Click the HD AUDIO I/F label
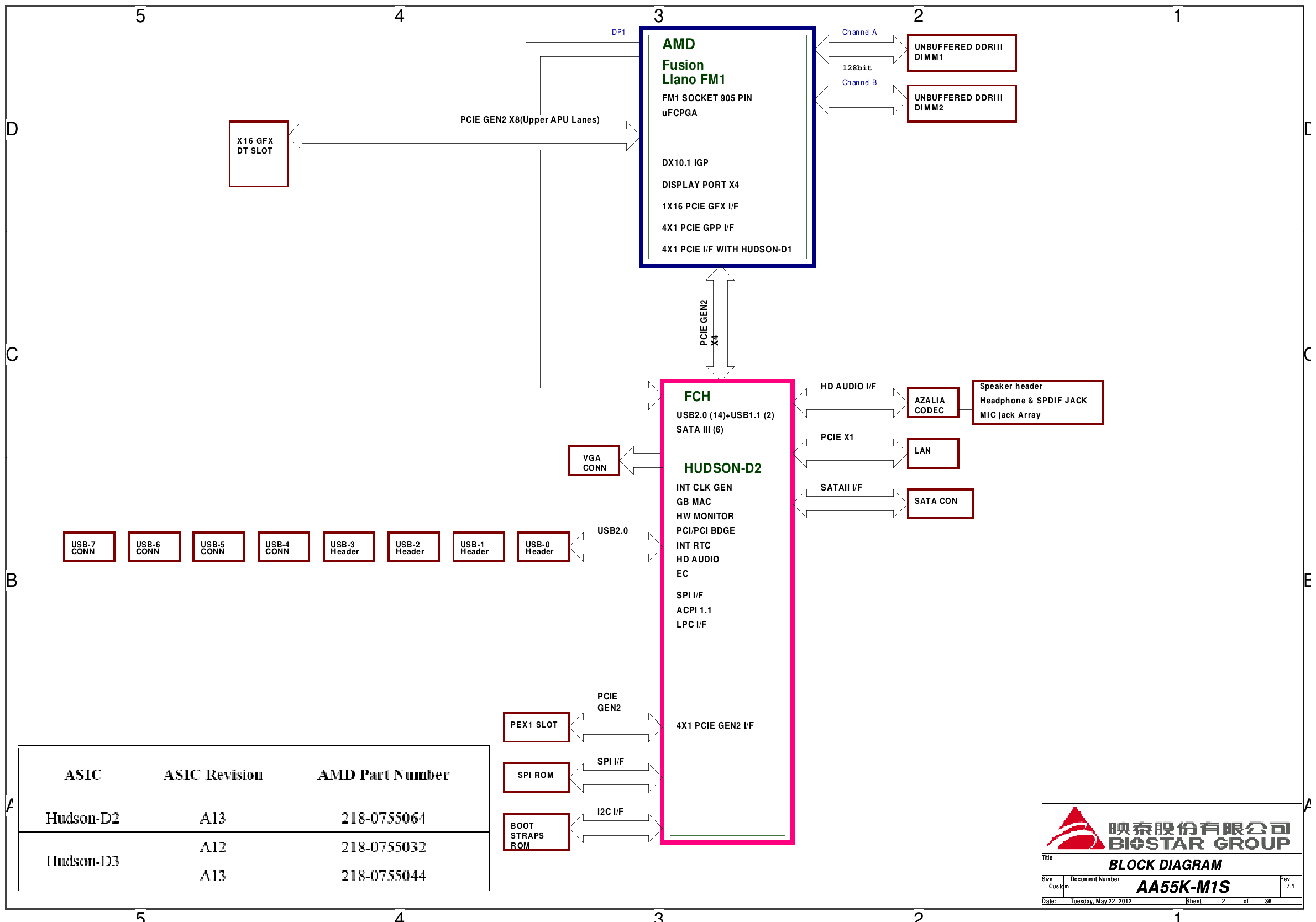The height and width of the screenshot is (922, 1316). tap(848, 386)
